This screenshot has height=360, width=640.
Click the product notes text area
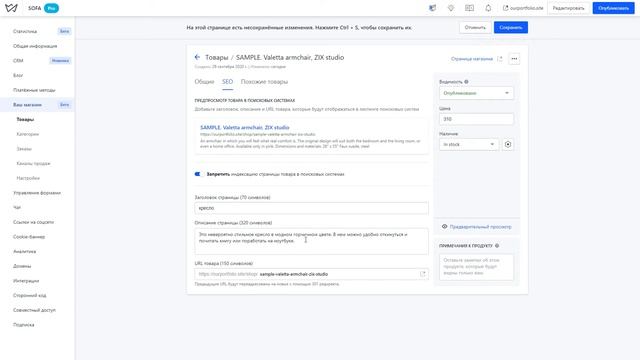coord(476,267)
